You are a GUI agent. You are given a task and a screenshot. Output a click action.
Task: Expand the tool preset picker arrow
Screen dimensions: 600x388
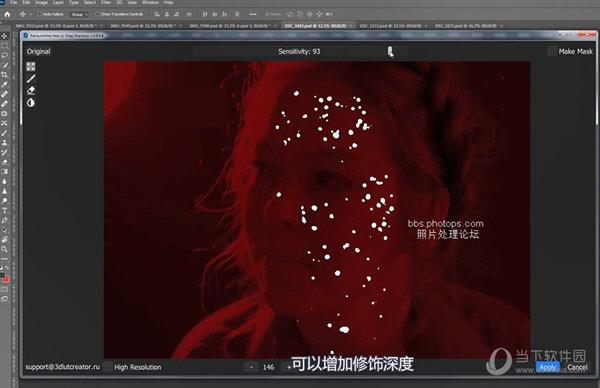coord(30,15)
